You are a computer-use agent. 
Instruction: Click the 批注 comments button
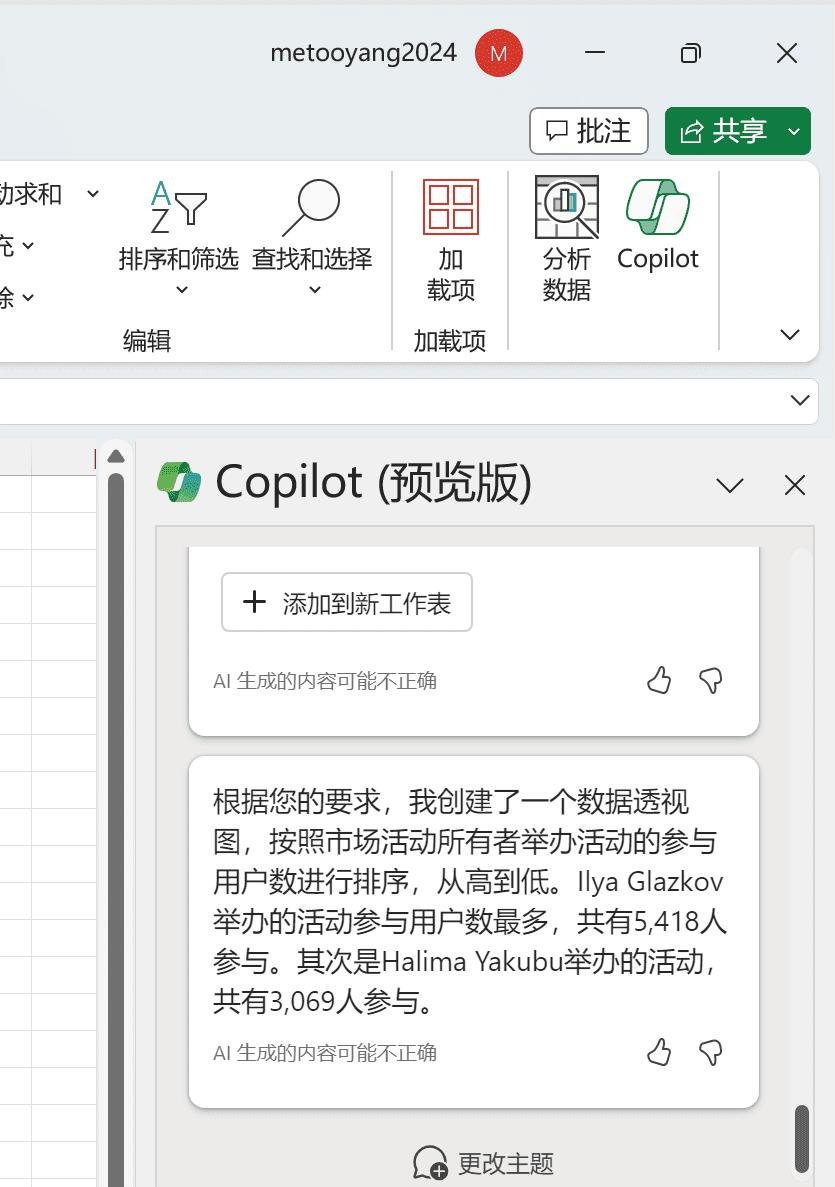588,131
